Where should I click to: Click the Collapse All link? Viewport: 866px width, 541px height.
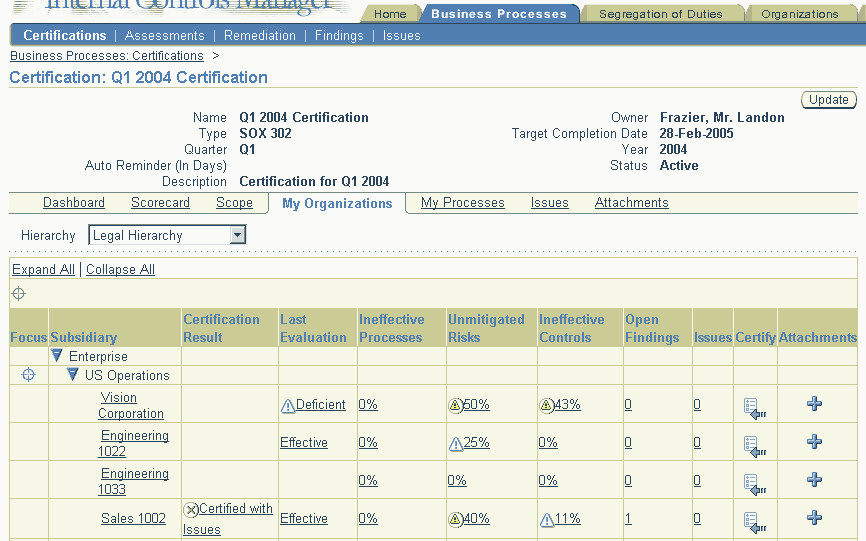(120, 269)
